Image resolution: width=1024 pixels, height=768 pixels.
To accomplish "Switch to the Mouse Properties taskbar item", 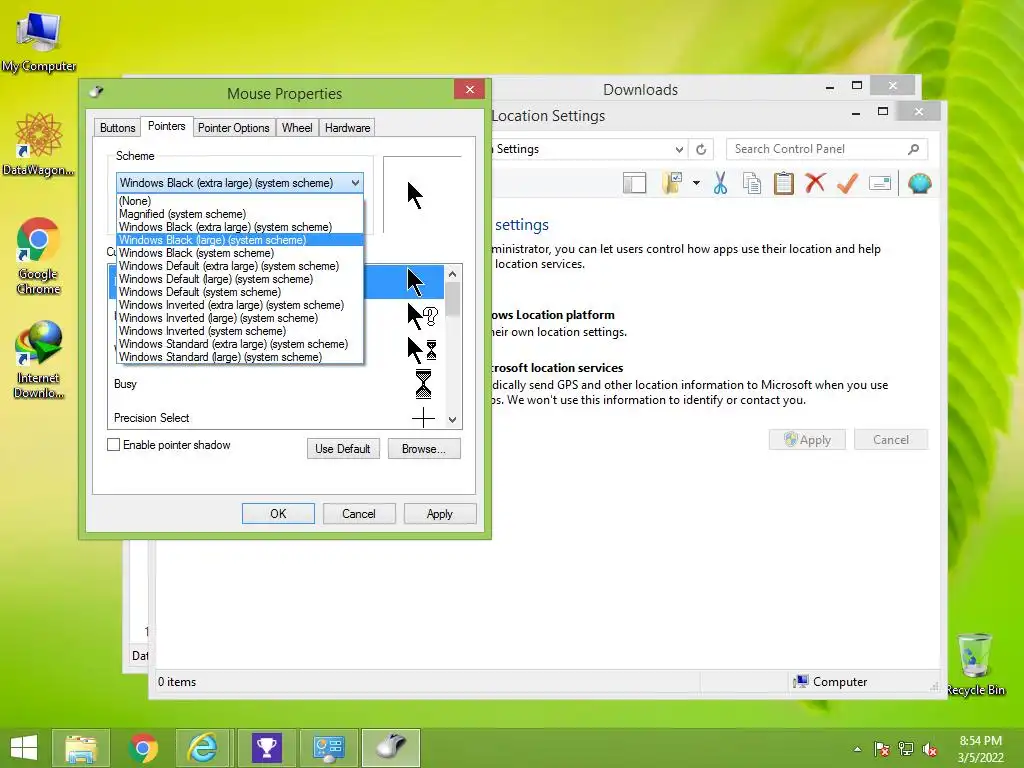I will point(391,748).
